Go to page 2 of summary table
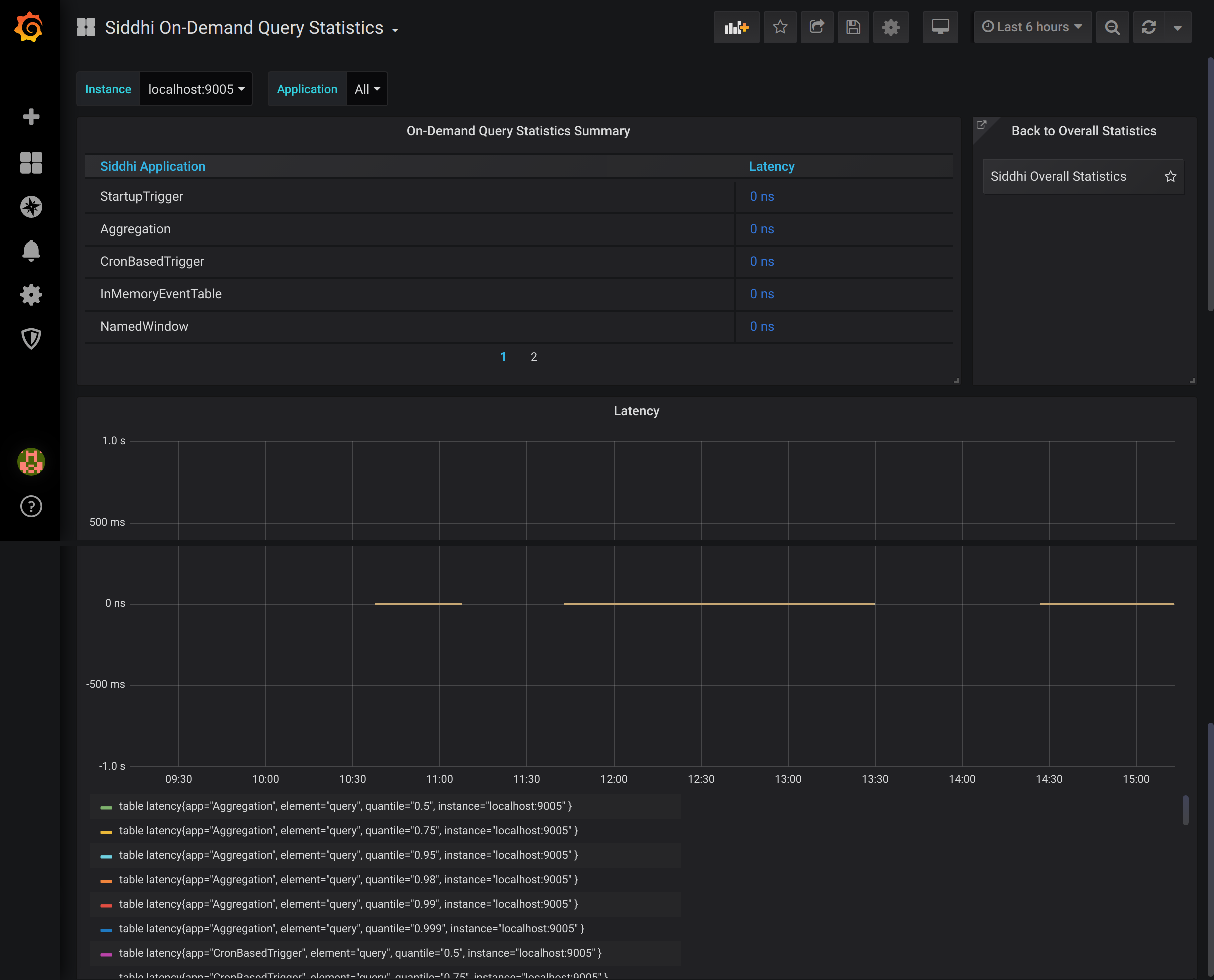Viewport: 1214px width, 980px height. 534,357
